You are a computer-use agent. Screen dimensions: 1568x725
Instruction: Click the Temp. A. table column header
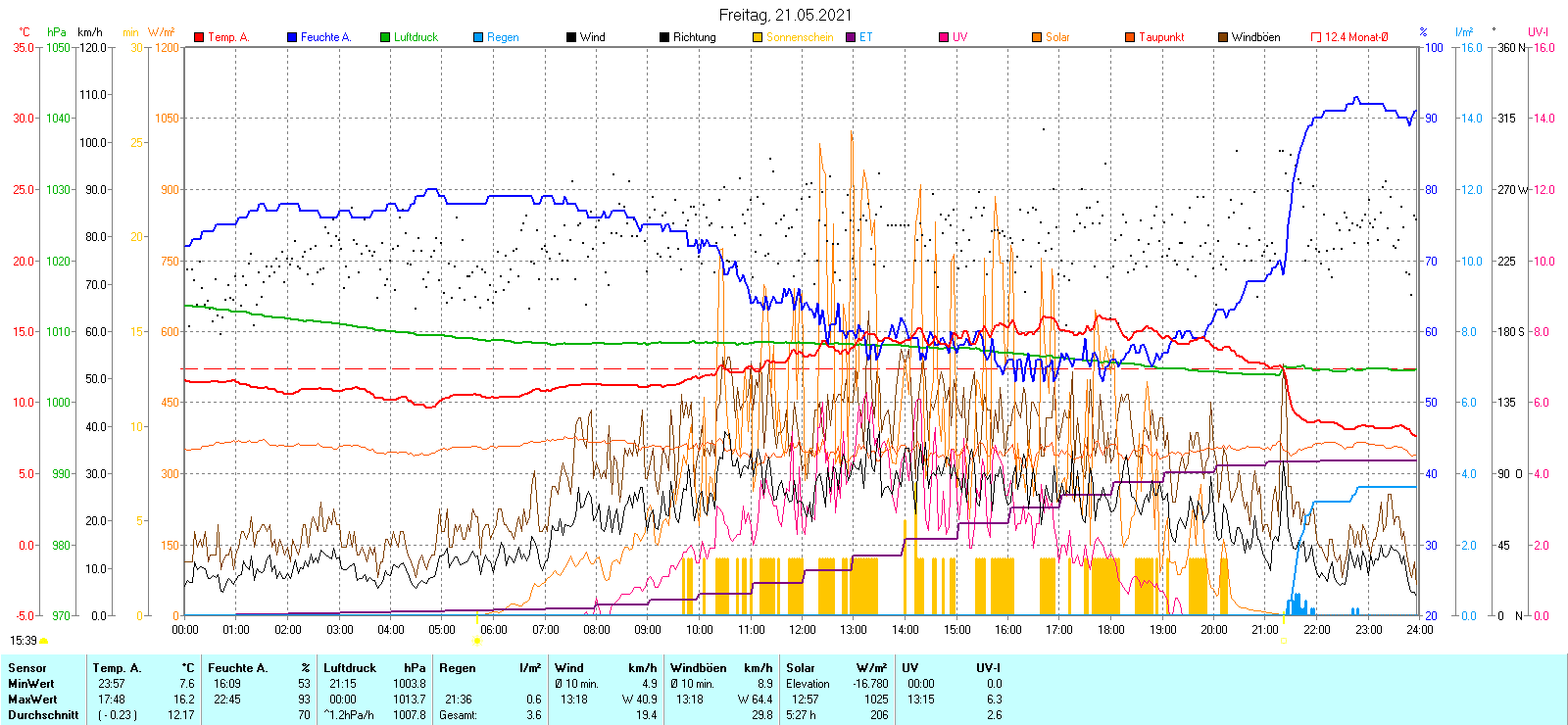pyautogui.click(x=117, y=668)
